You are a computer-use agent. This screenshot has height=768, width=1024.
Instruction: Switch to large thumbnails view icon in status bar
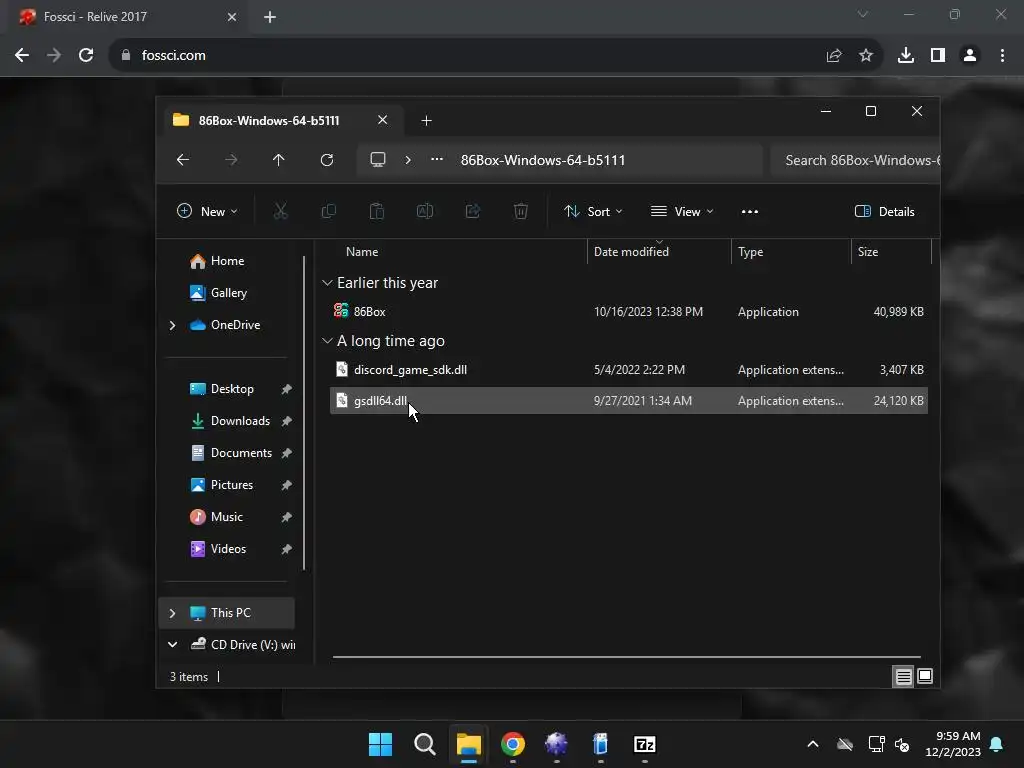pos(925,677)
